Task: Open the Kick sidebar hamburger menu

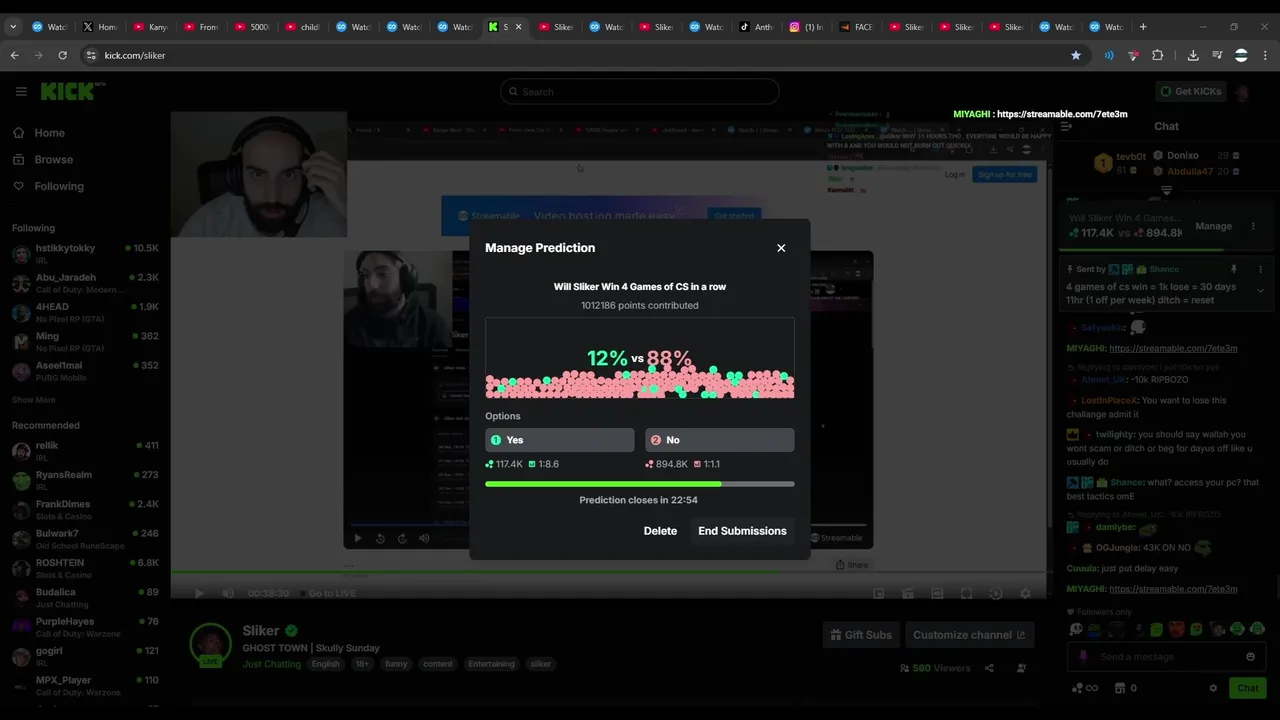Action: (x=21, y=91)
